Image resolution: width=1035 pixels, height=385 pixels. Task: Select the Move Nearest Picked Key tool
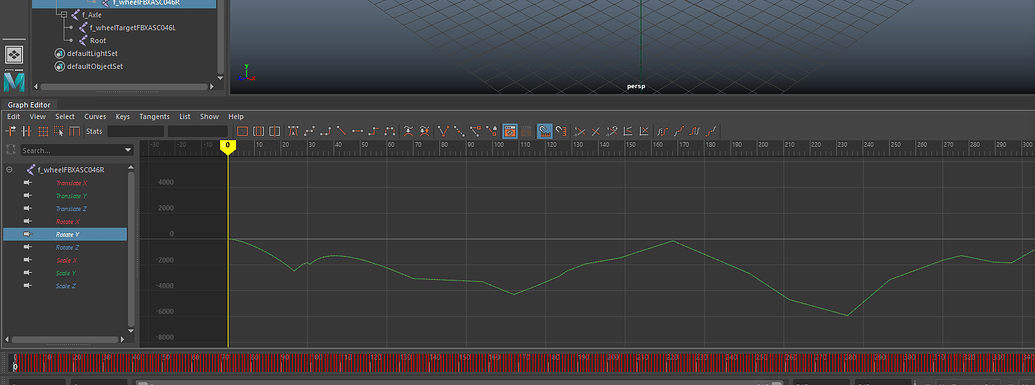(x=11, y=131)
